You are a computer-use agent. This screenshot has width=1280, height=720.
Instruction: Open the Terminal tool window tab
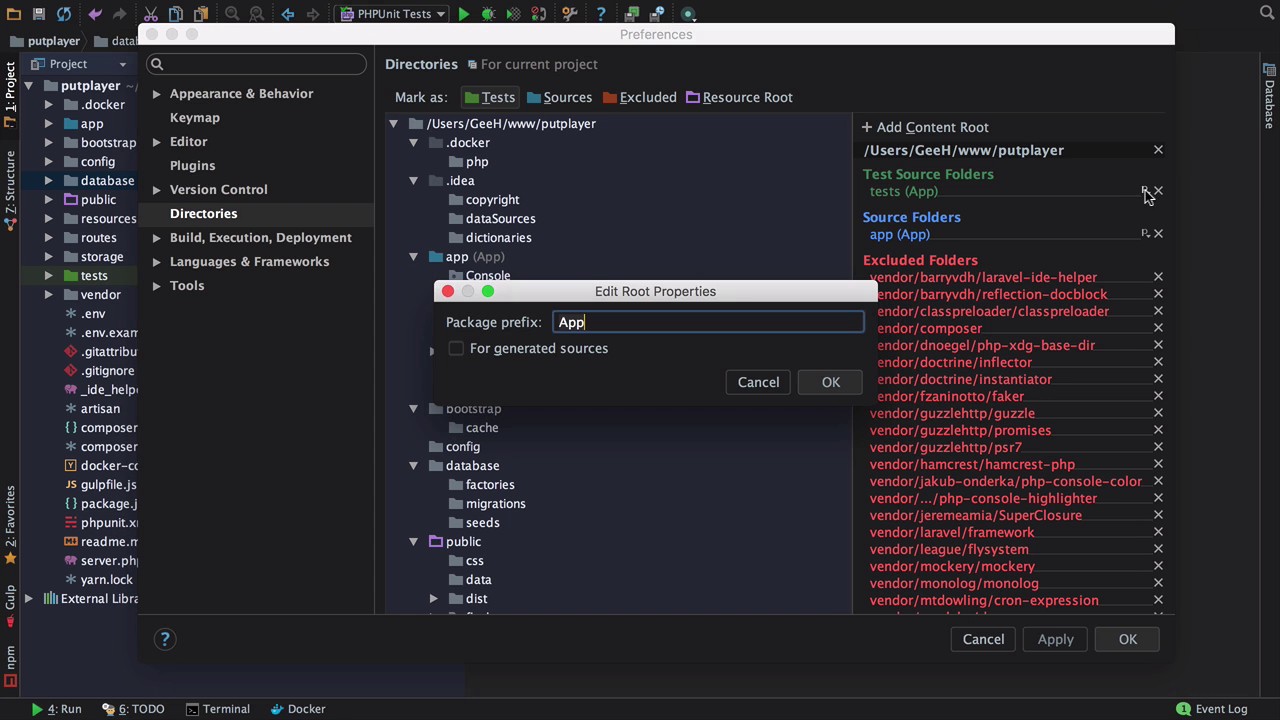pyautogui.click(x=217, y=709)
